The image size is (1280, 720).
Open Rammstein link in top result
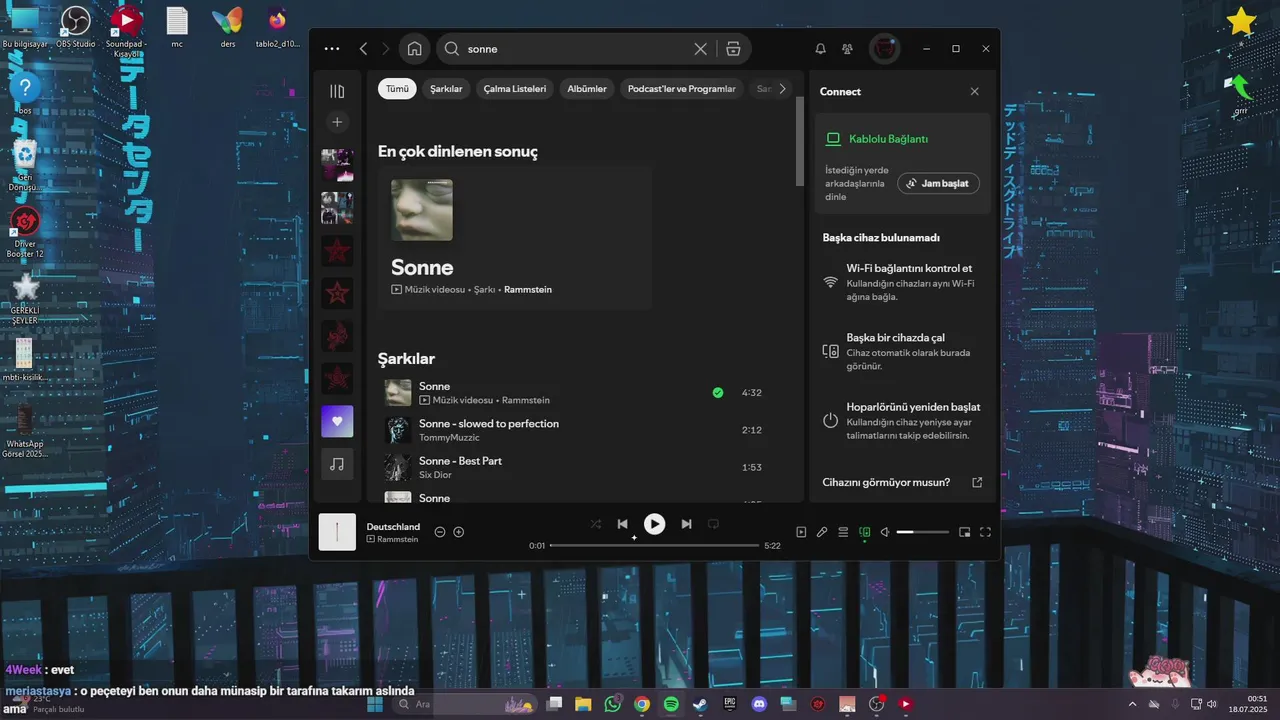pos(528,289)
